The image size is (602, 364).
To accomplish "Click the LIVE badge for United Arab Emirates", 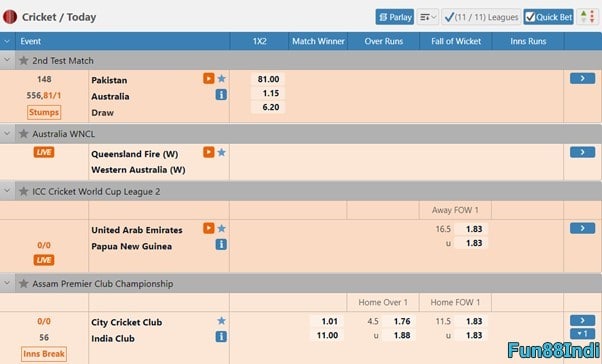I will click(44, 260).
